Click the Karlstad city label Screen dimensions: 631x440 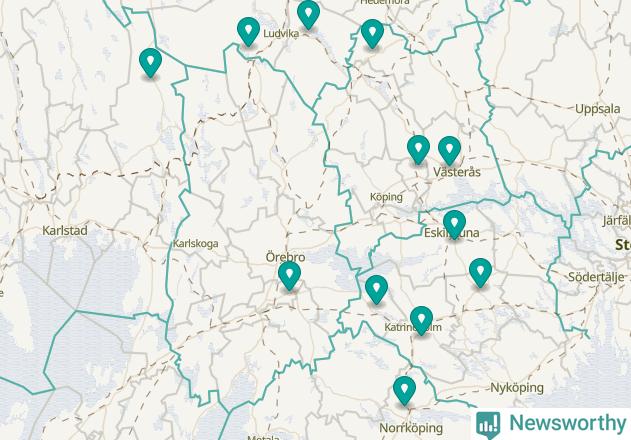click(65, 231)
